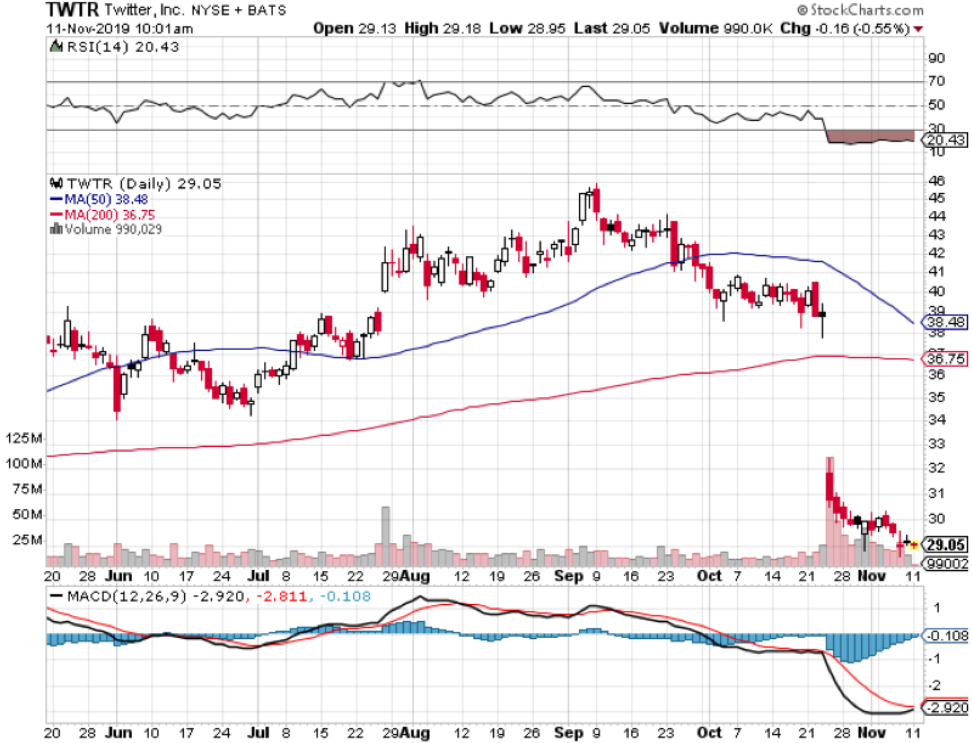This screenshot has height=743, width=972.
Task: Click the Sep label on price axis
Action: click(568, 576)
